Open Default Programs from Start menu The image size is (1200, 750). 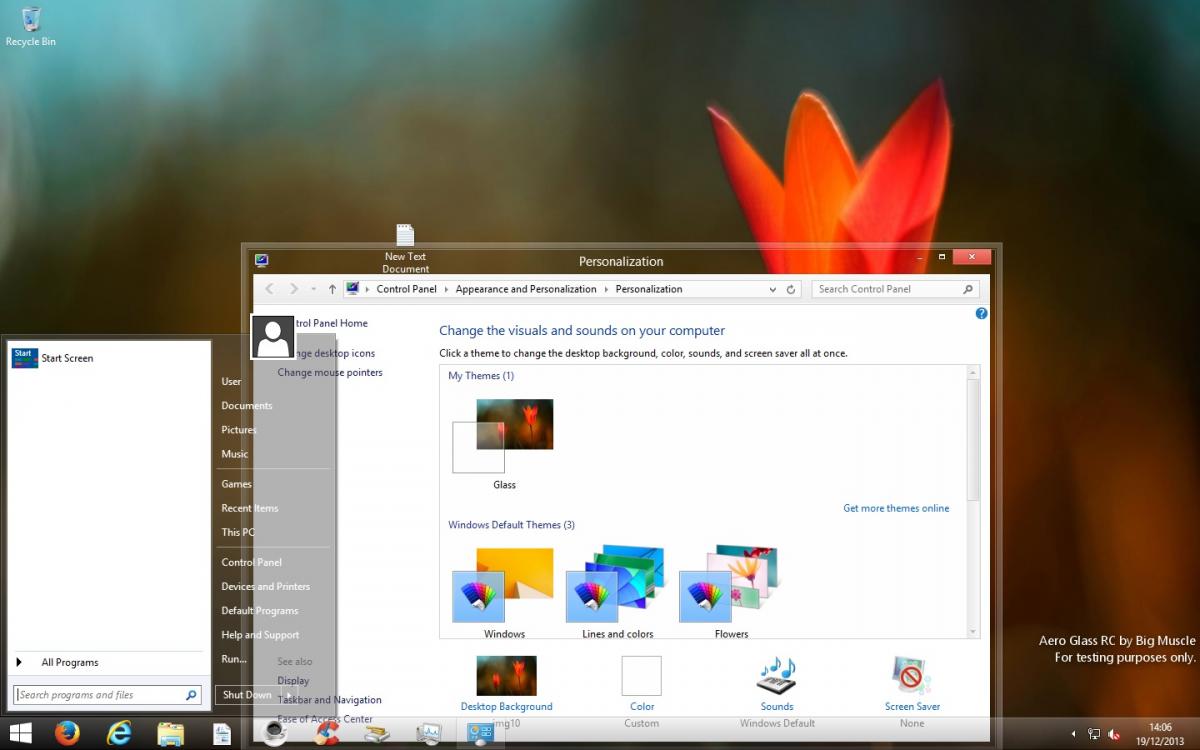pyautogui.click(x=260, y=610)
